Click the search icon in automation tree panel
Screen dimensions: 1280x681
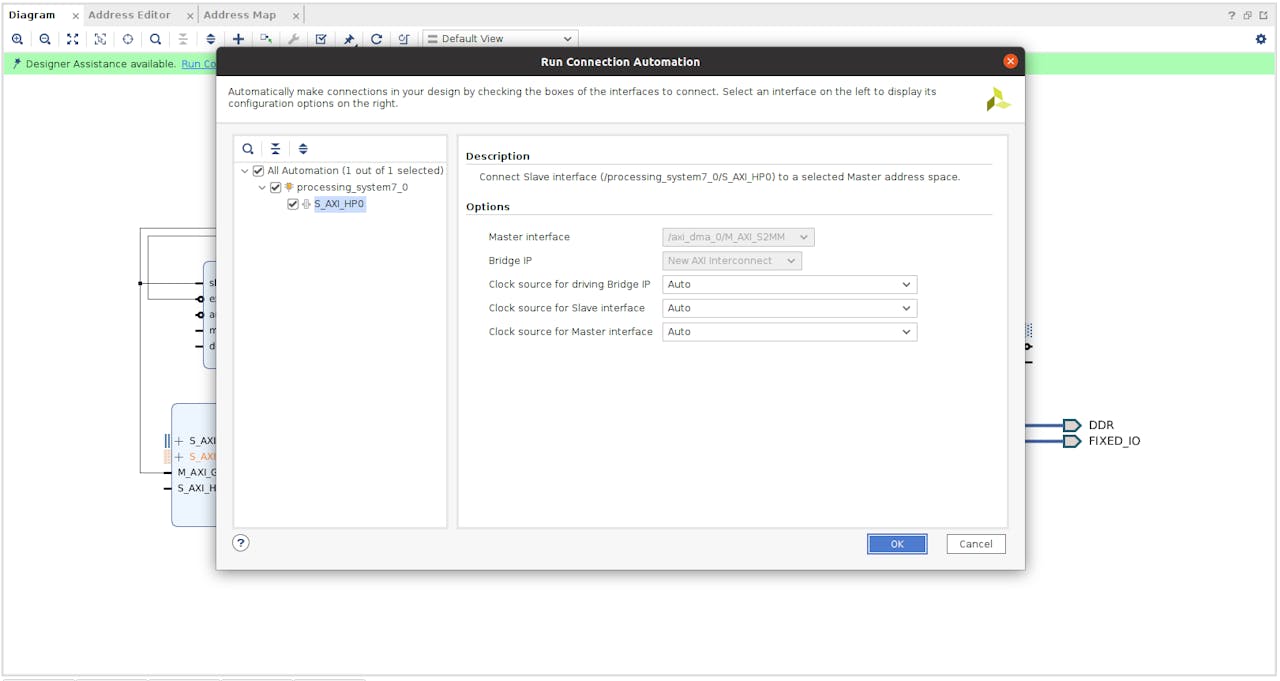pyautogui.click(x=248, y=149)
